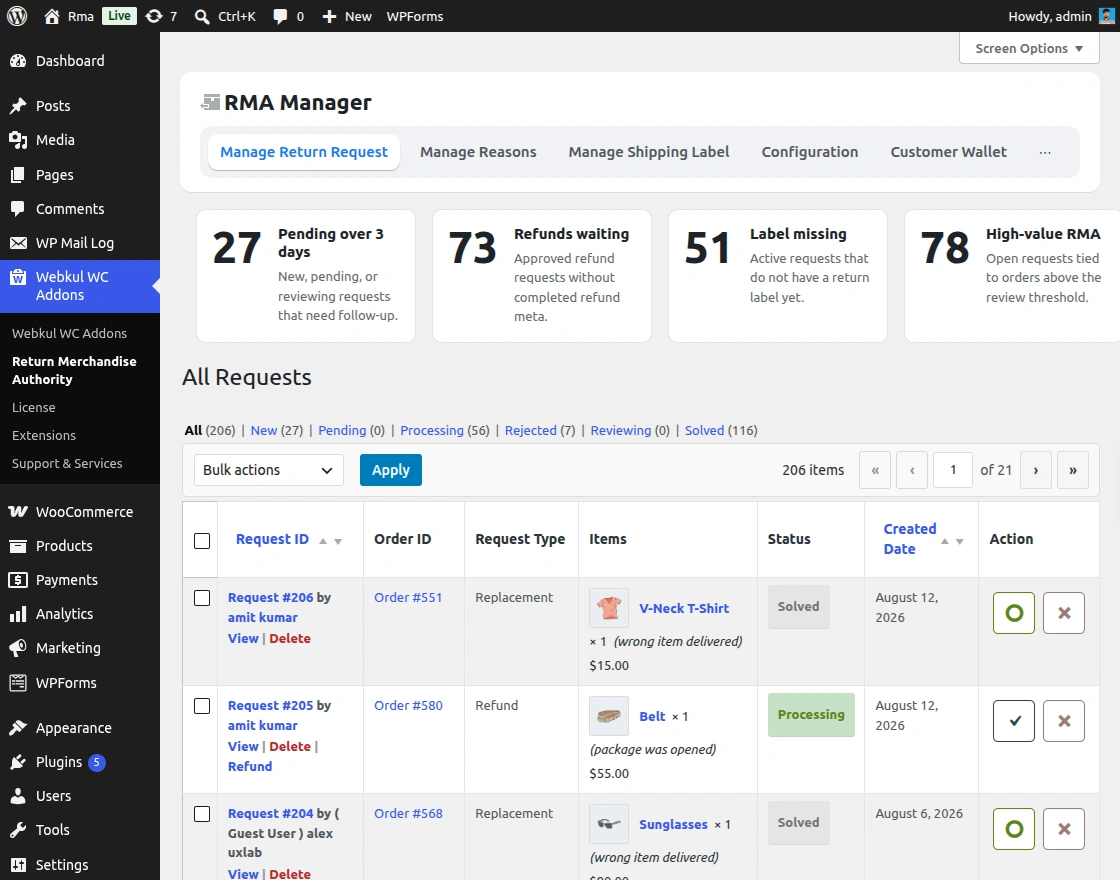Filter requests by Solved (116)
The image size is (1120, 880).
pyautogui.click(x=721, y=430)
